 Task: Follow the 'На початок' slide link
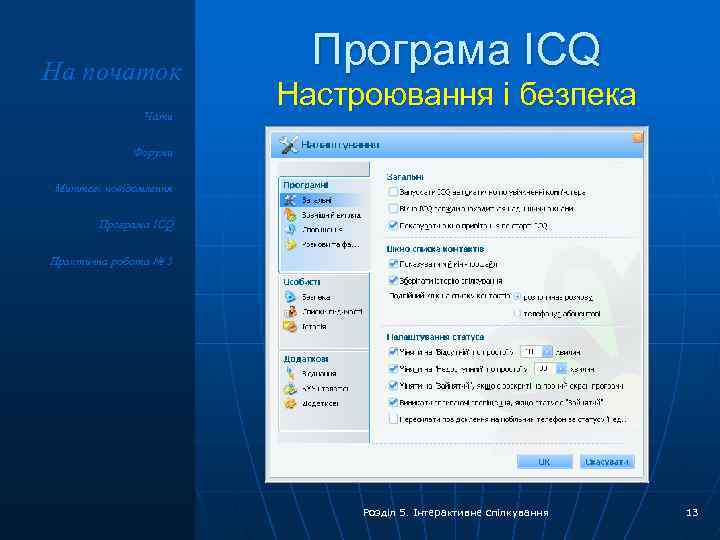(111, 72)
